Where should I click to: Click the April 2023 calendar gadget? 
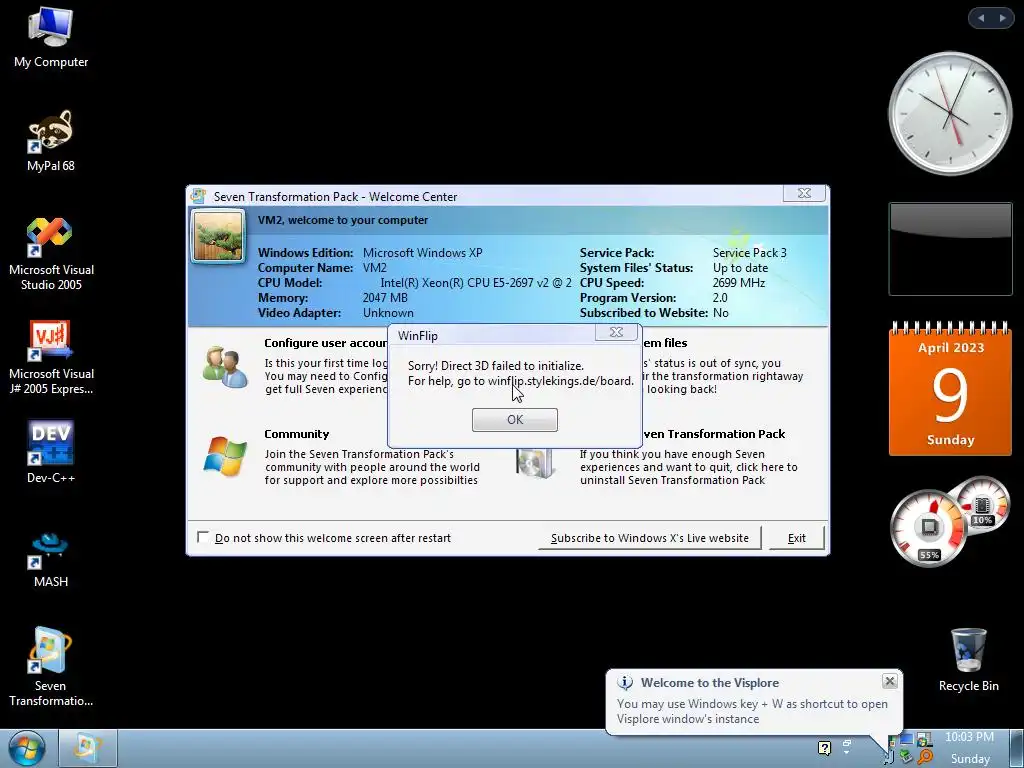[950, 389]
